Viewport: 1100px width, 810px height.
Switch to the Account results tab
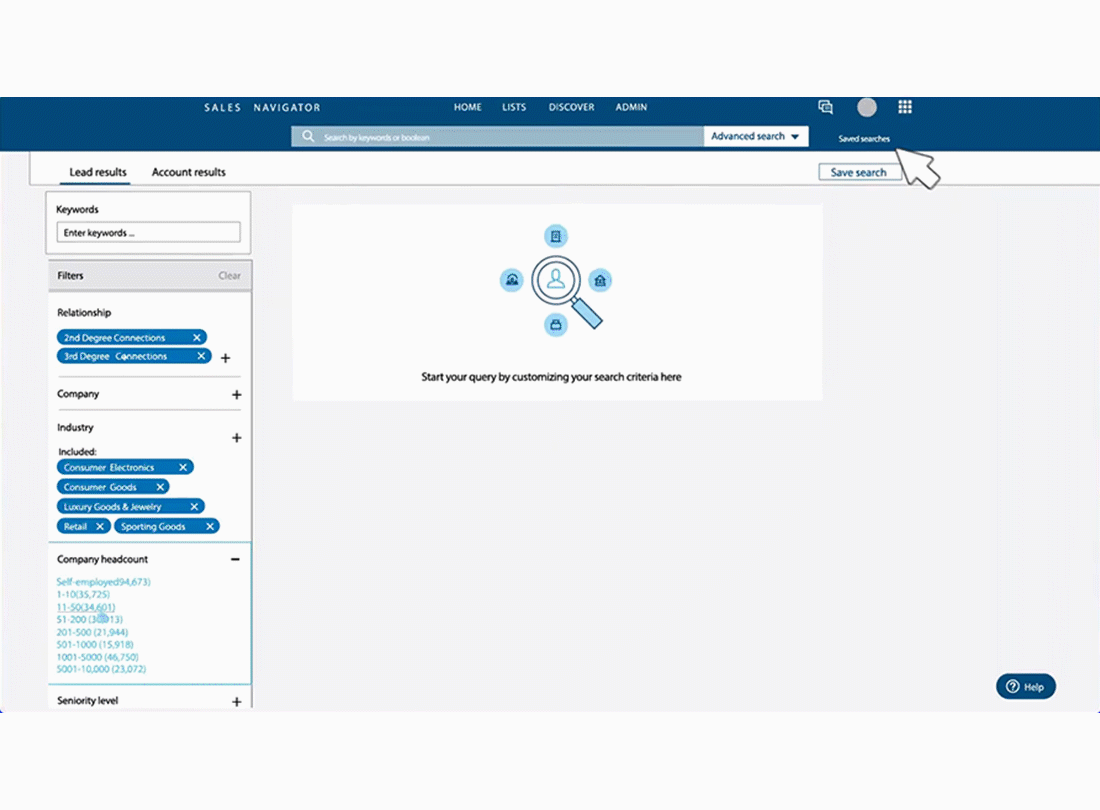tap(189, 172)
